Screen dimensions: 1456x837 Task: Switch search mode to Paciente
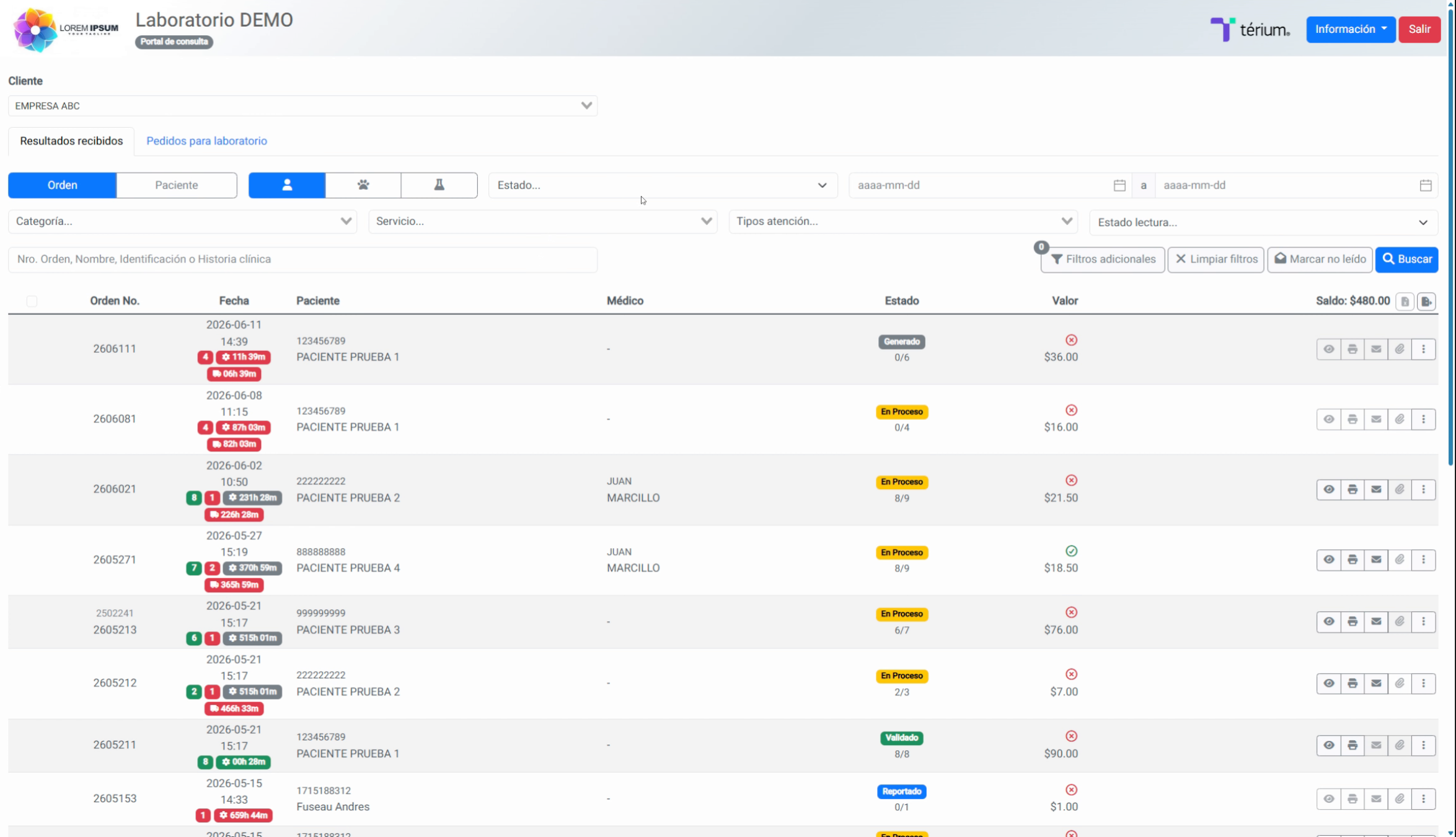tap(177, 185)
